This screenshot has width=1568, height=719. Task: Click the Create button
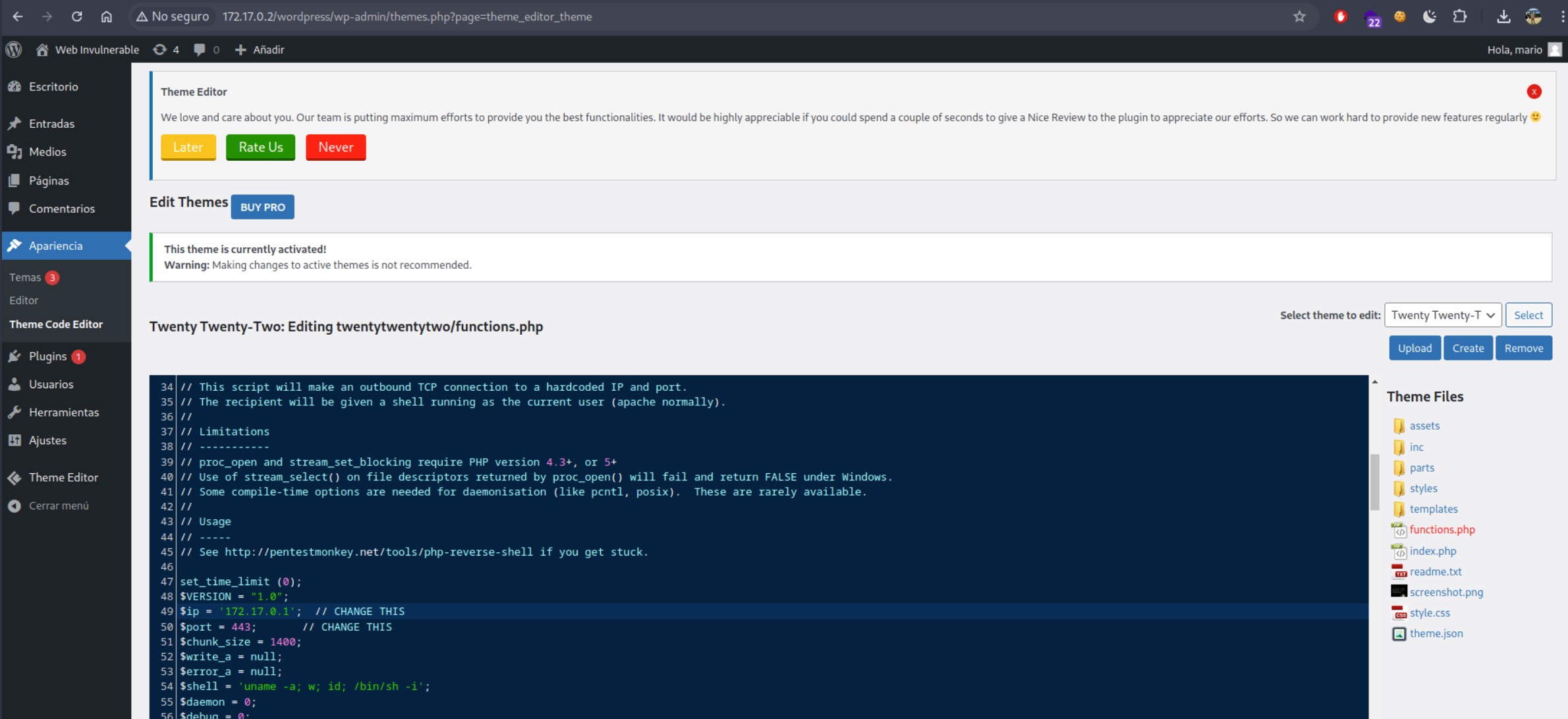click(1468, 348)
